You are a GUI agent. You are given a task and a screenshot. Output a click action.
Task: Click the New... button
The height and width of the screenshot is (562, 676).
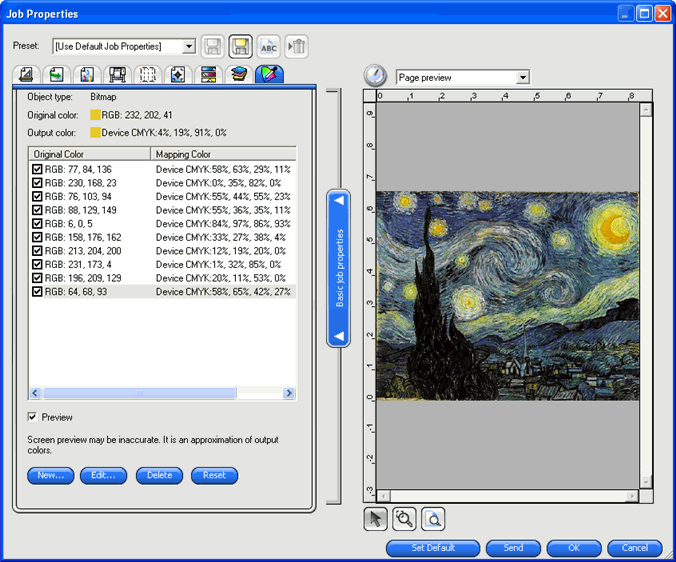click(51, 475)
